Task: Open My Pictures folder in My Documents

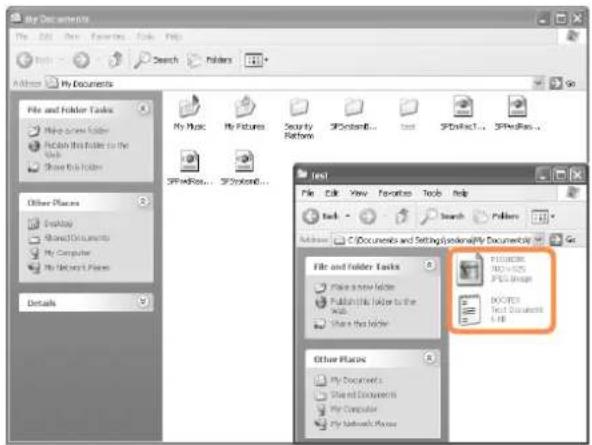Action: coord(244,113)
